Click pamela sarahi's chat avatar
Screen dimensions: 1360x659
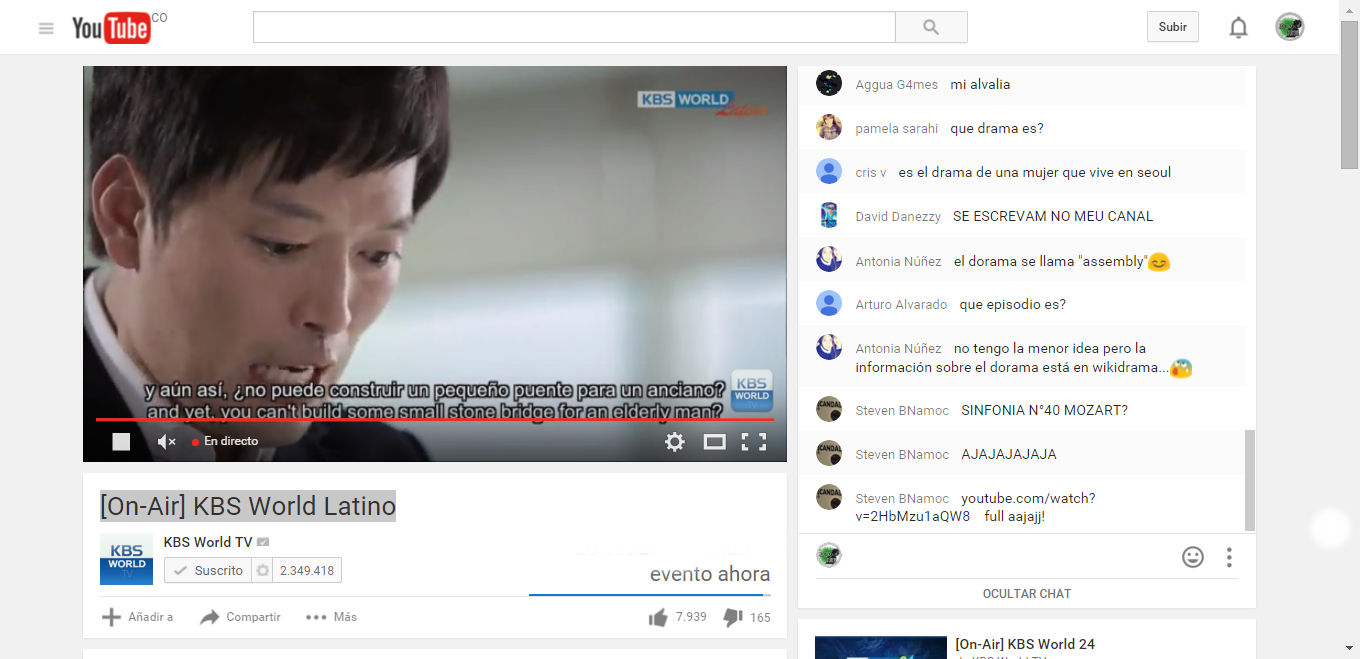(829, 127)
